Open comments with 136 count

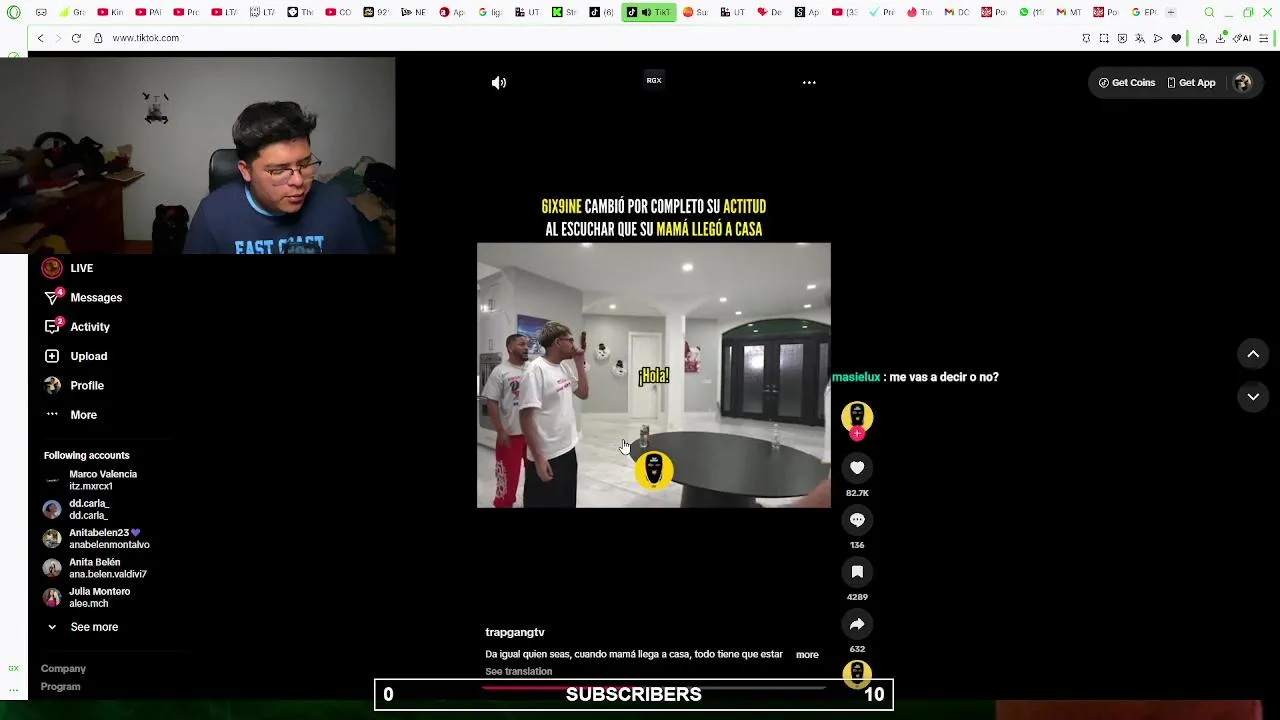857,519
